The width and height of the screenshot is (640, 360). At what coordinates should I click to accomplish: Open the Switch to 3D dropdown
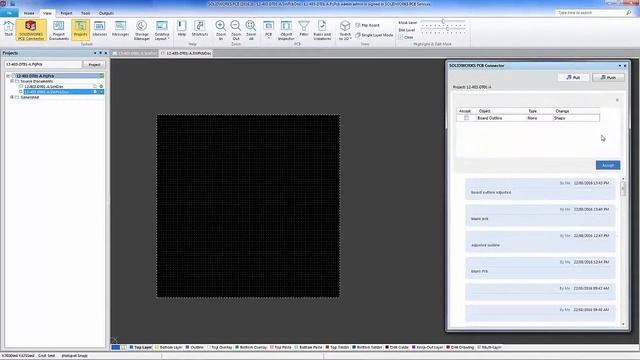point(345,30)
